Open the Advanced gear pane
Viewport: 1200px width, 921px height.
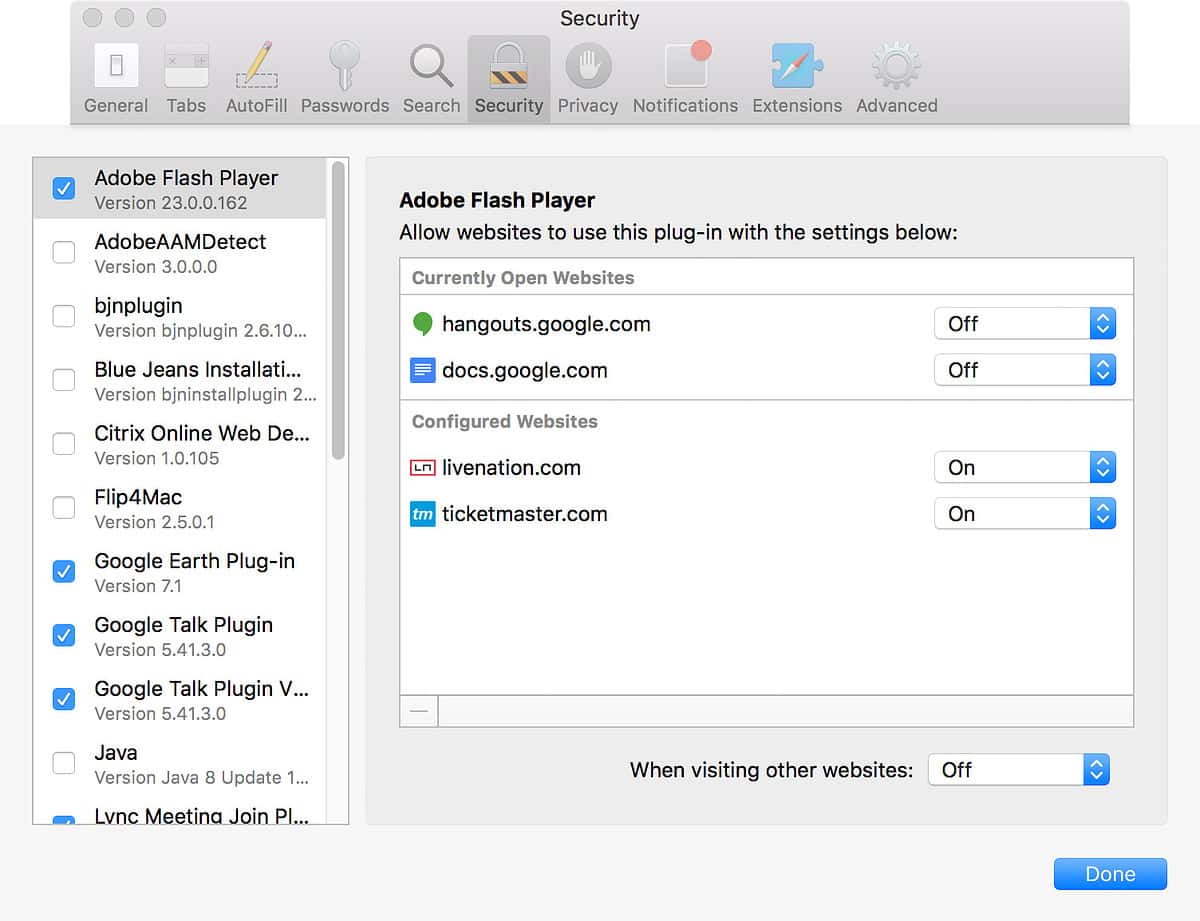tap(897, 79)
